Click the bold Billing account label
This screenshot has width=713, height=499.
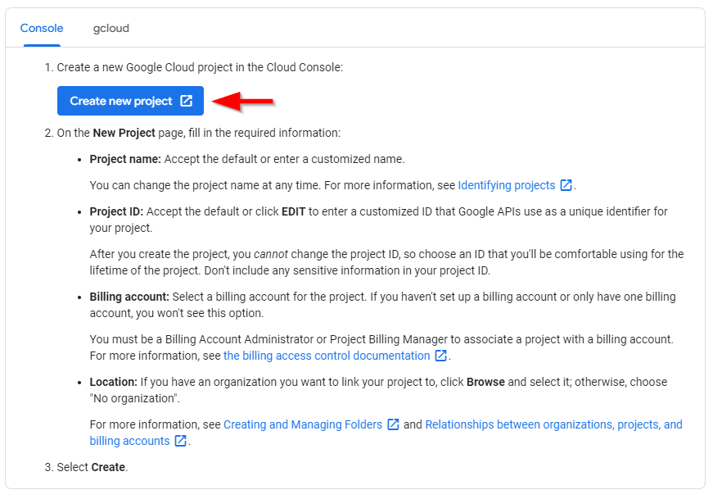point(129,297)
